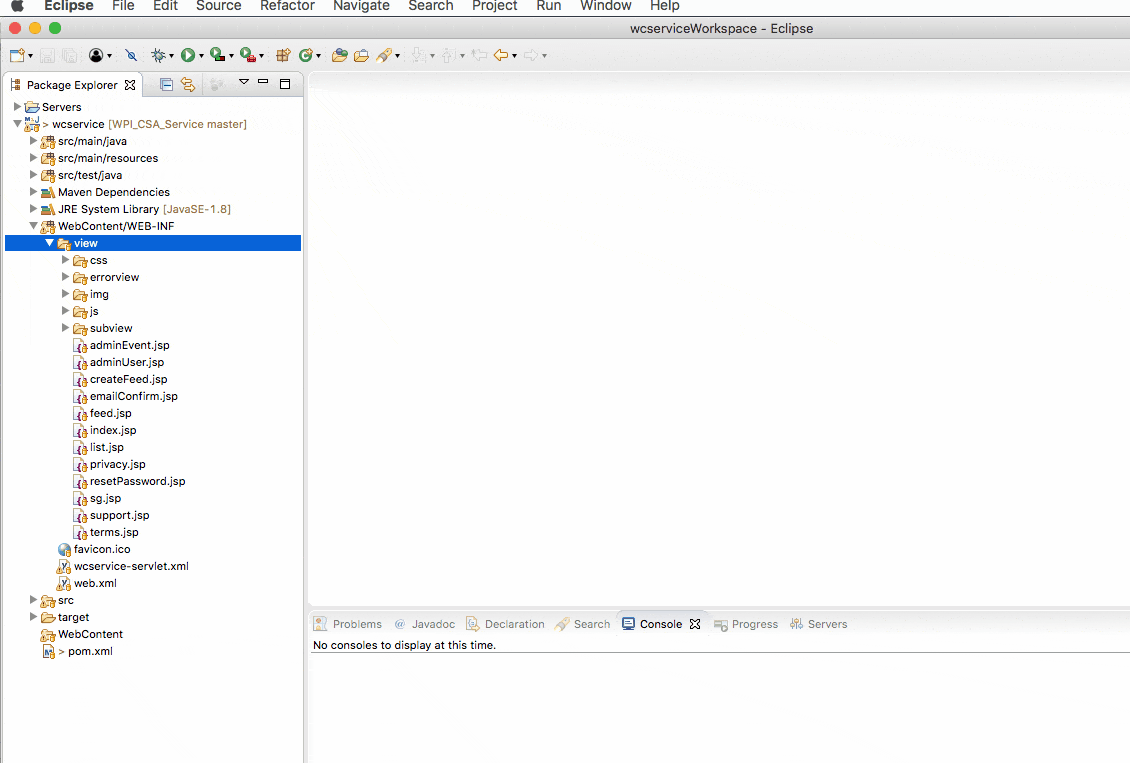Expand the src/main/java folder
1130x763 pixels.
point(33,140)
